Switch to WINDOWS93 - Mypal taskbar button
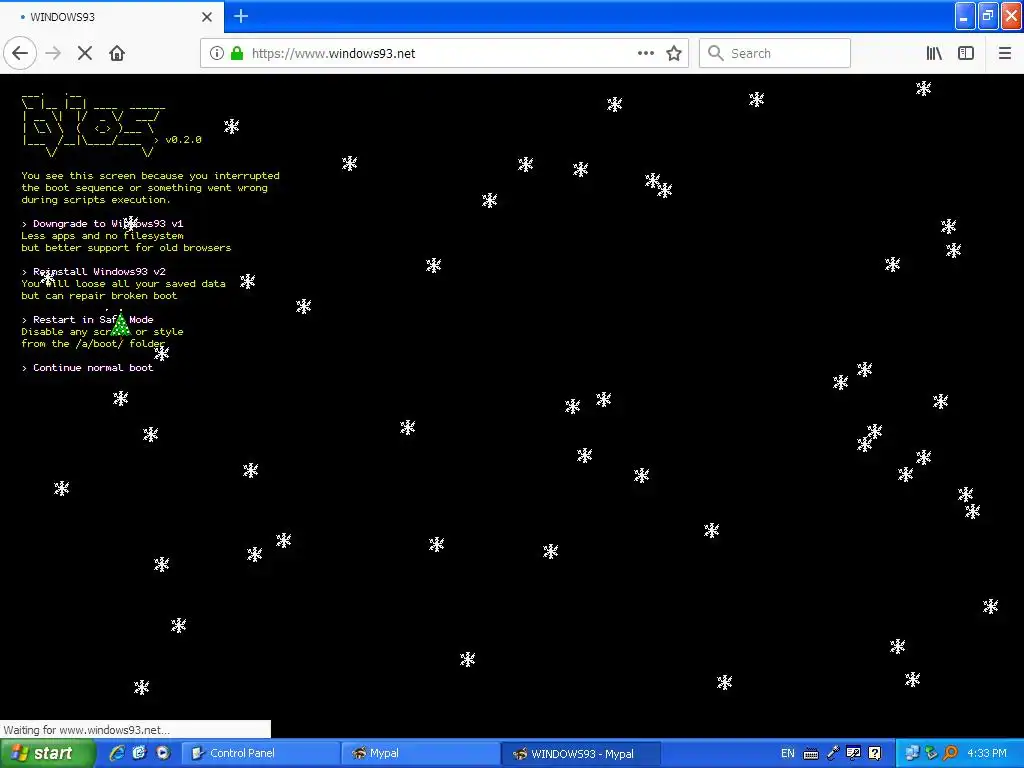 coord(581,754)
